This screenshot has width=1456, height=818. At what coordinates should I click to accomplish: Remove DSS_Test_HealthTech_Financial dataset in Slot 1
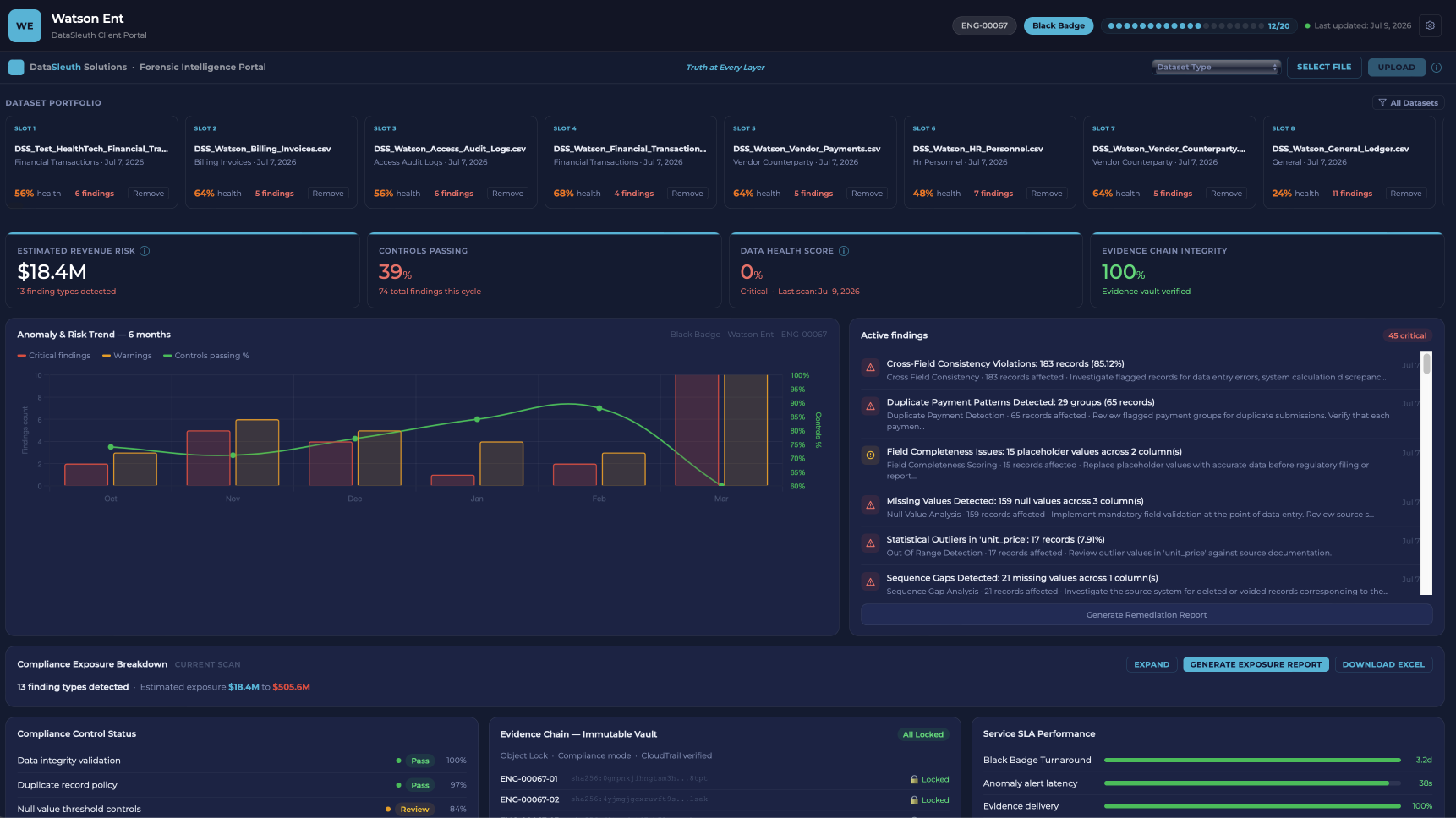[x=149, y=194]
